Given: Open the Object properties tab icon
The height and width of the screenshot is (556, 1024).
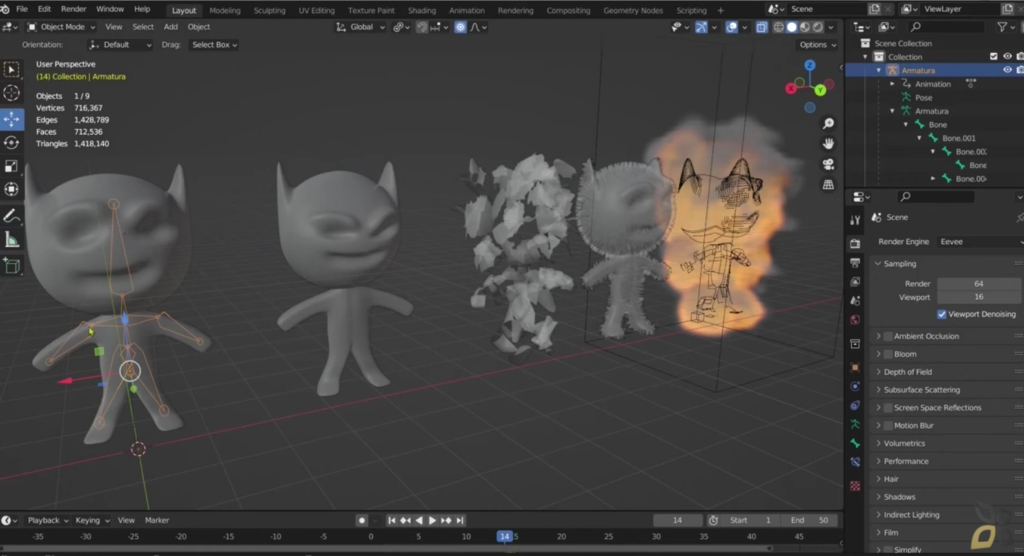Looking at the screenshot, I should tap(855, 367).
